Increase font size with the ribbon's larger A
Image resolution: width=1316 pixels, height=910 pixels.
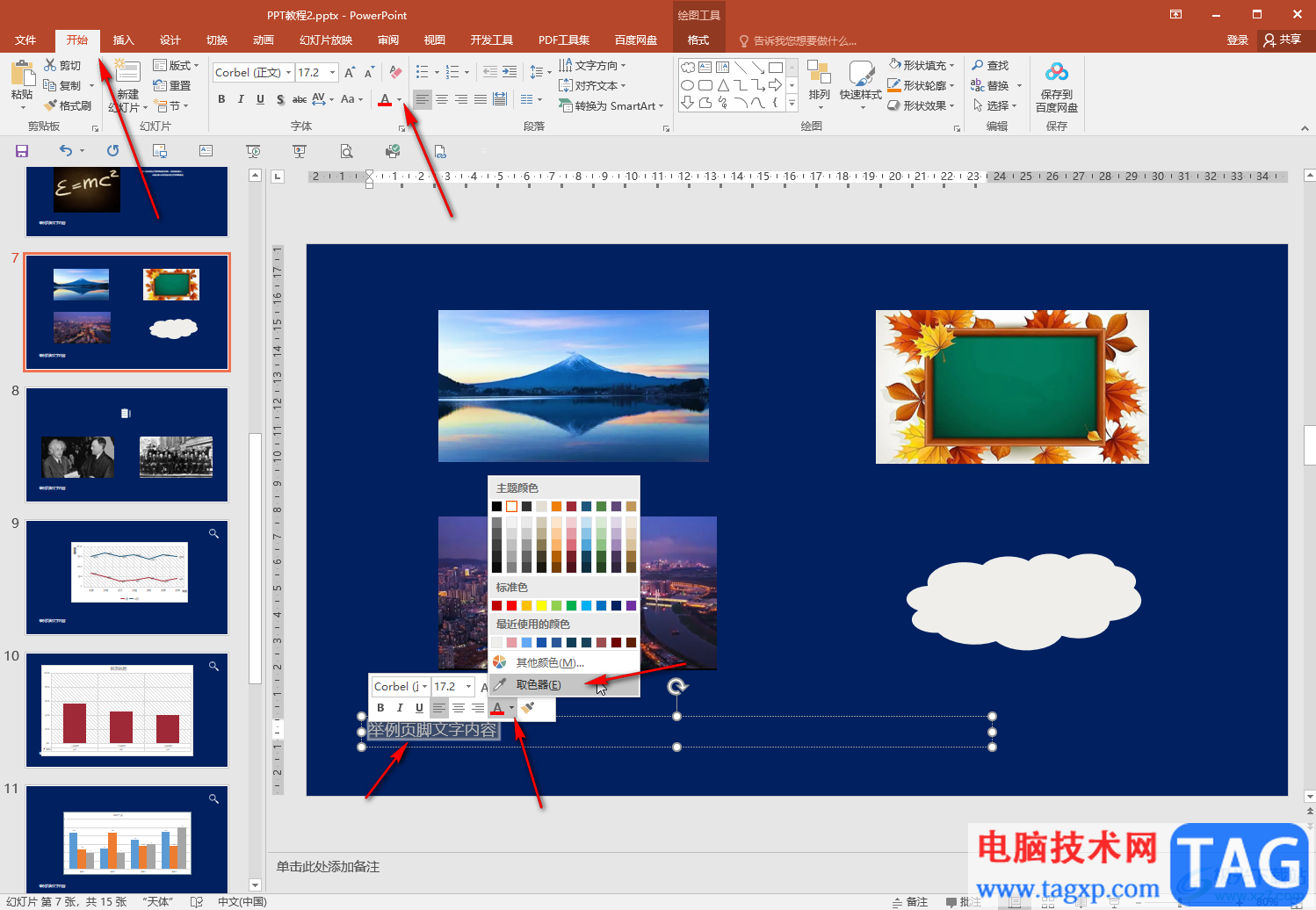(x=350, y=72)
